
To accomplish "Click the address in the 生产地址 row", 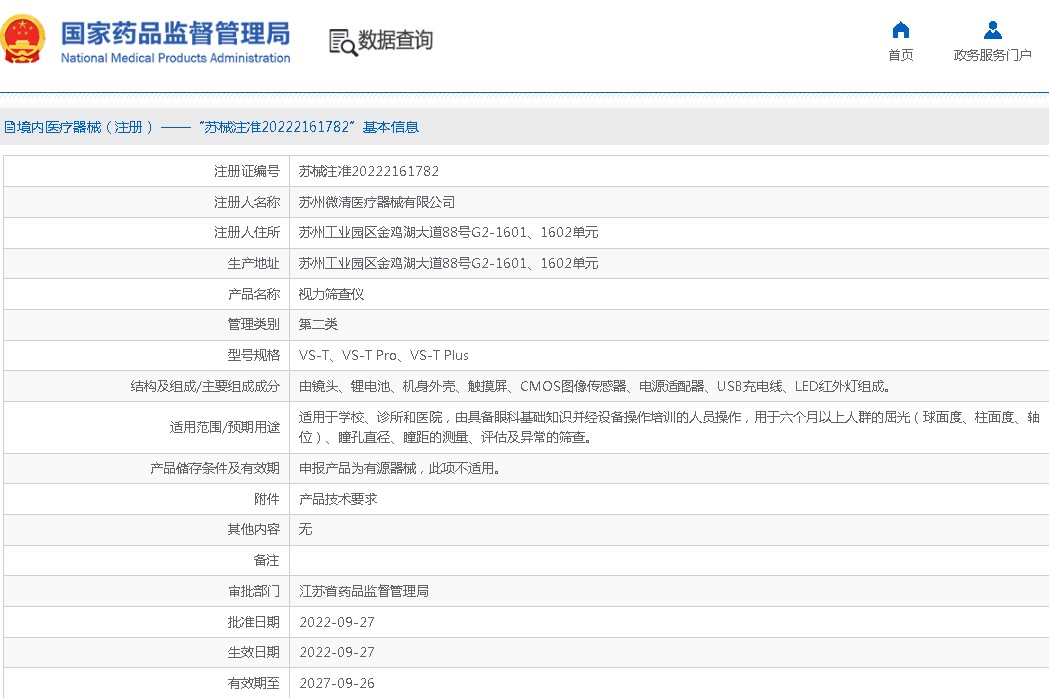I will 448,263.
